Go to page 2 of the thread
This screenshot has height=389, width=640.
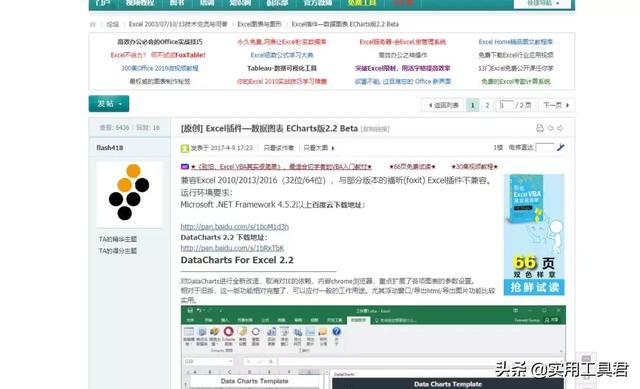tap(487, 105)
